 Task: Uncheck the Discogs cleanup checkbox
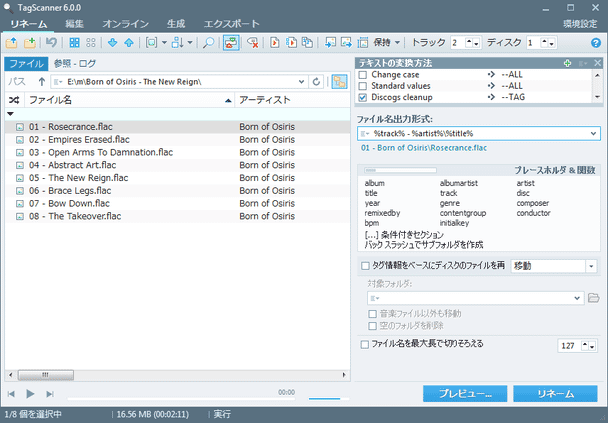[363, 97]
